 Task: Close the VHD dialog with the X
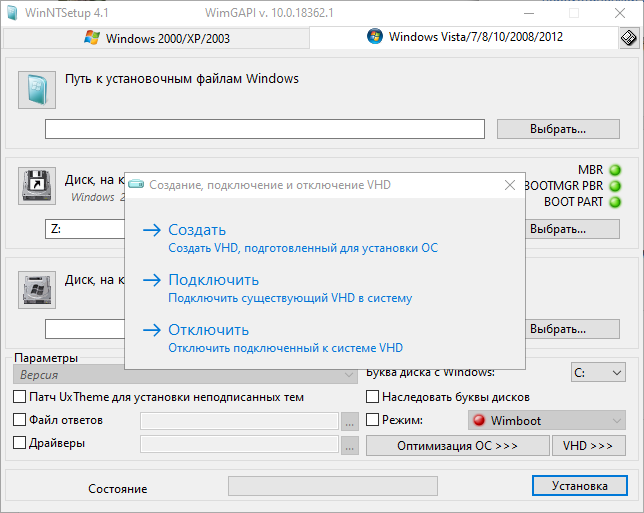point(510,185)
